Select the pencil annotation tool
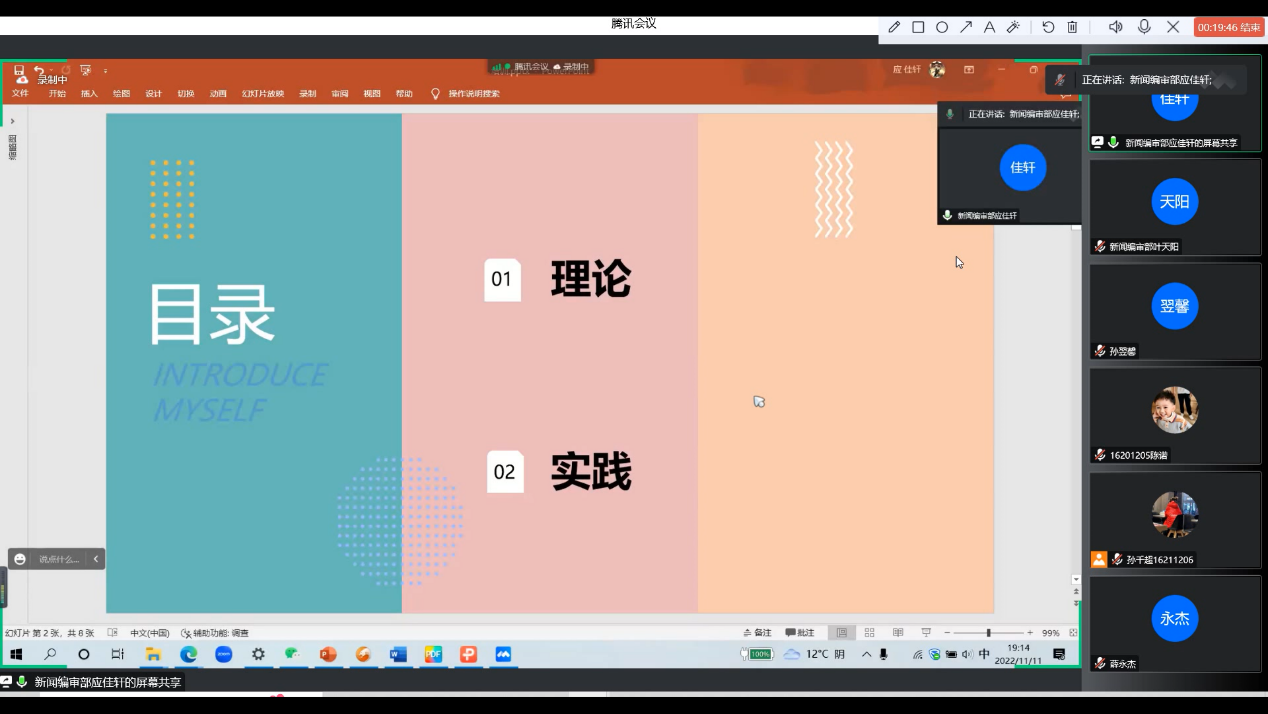This screenshot has width=1268, height=714. tap(894, 27)
